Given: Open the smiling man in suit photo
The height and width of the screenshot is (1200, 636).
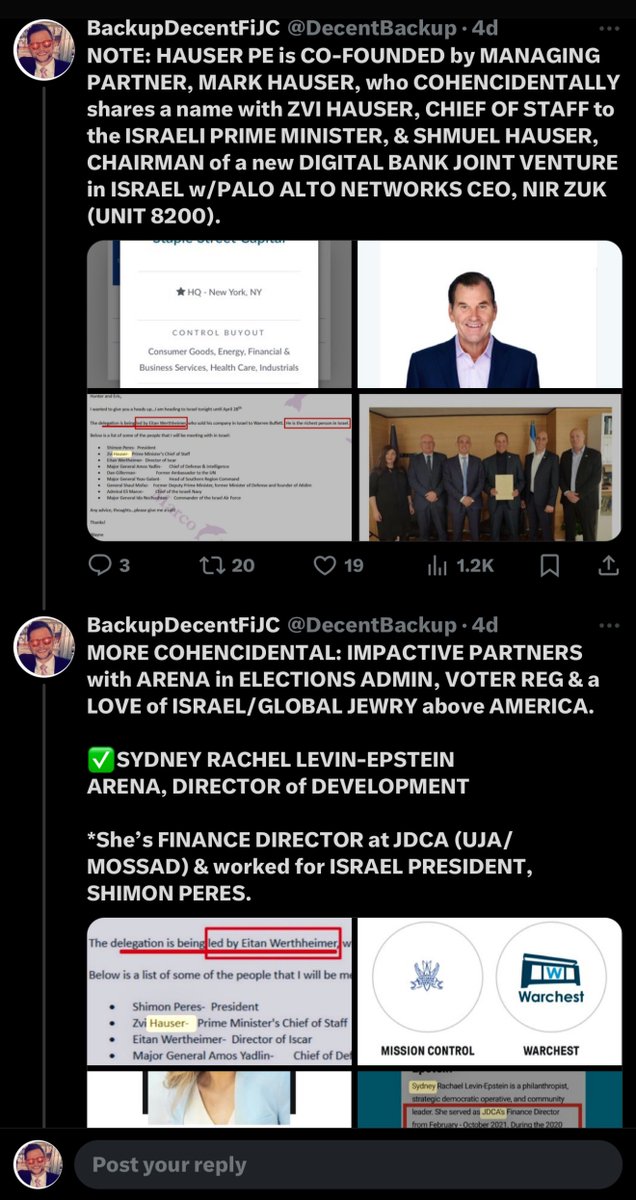Looking at the screenshot, I should (490, 314).
